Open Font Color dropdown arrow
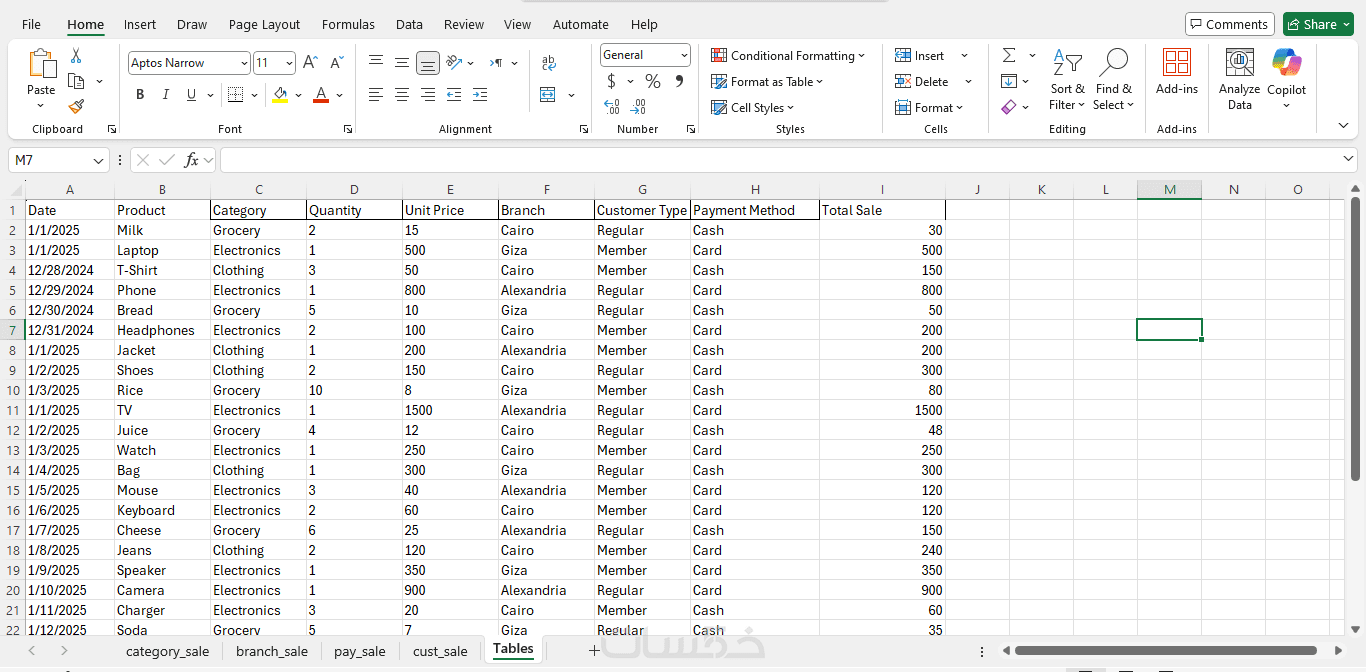 point(340,95)
